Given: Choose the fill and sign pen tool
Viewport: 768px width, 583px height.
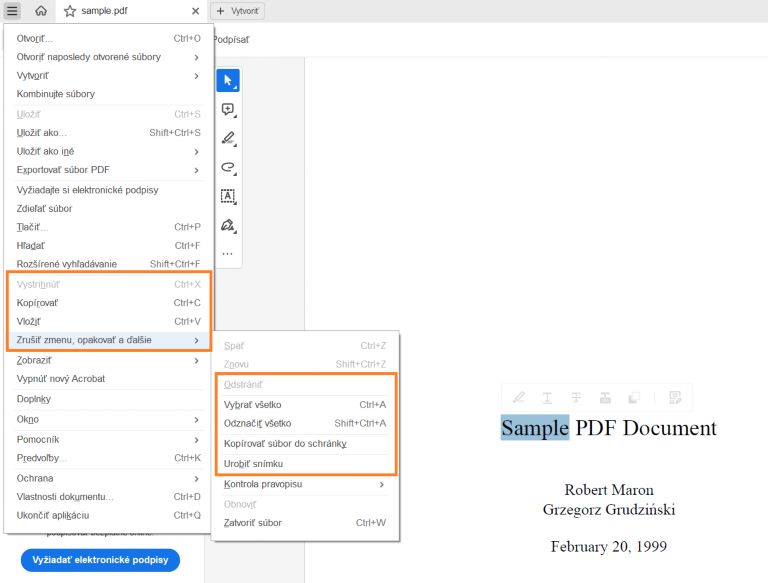Looking at the screenshot, I should [x=228, y=225].
